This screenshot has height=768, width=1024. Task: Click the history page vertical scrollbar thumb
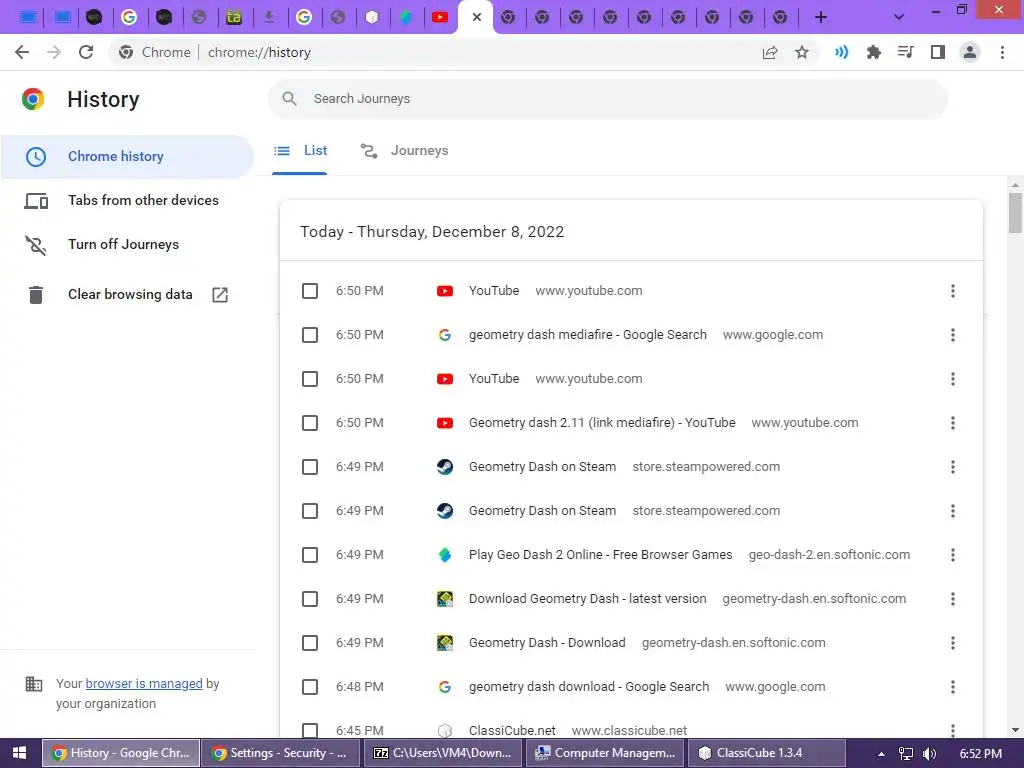pos(1015,213)
